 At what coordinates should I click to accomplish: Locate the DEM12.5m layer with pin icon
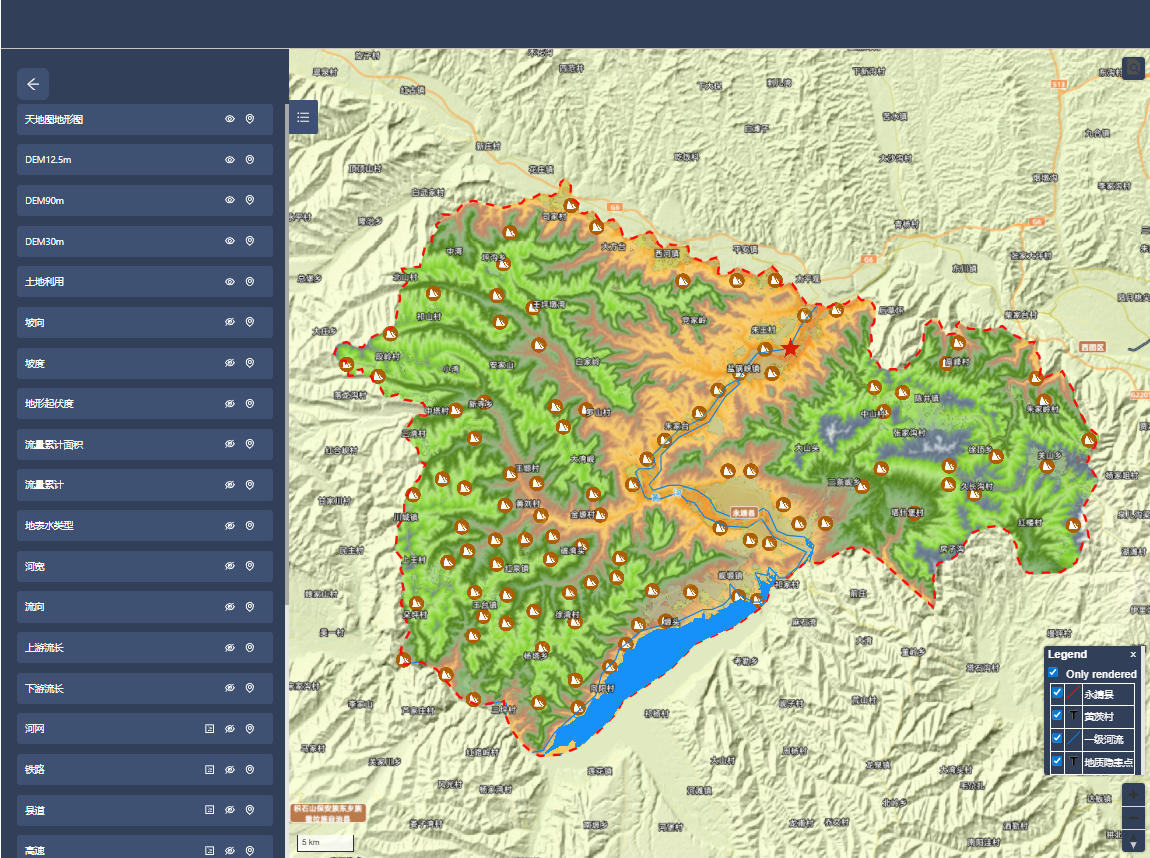click(x=250, y=160)
